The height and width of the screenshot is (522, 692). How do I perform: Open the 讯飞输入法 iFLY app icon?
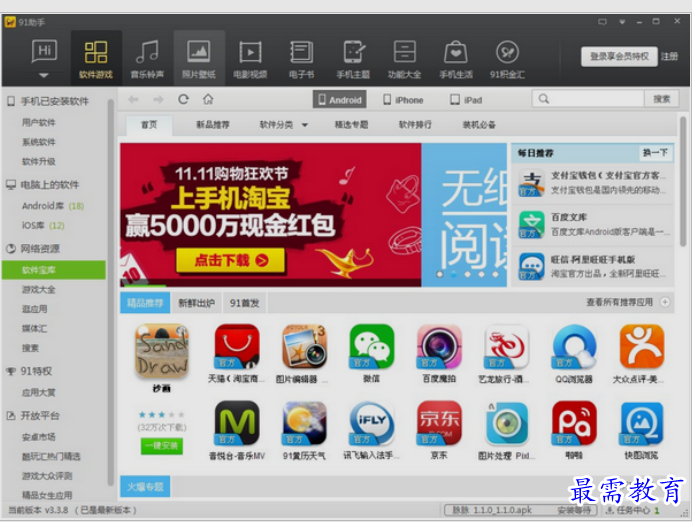pos(372,423)
